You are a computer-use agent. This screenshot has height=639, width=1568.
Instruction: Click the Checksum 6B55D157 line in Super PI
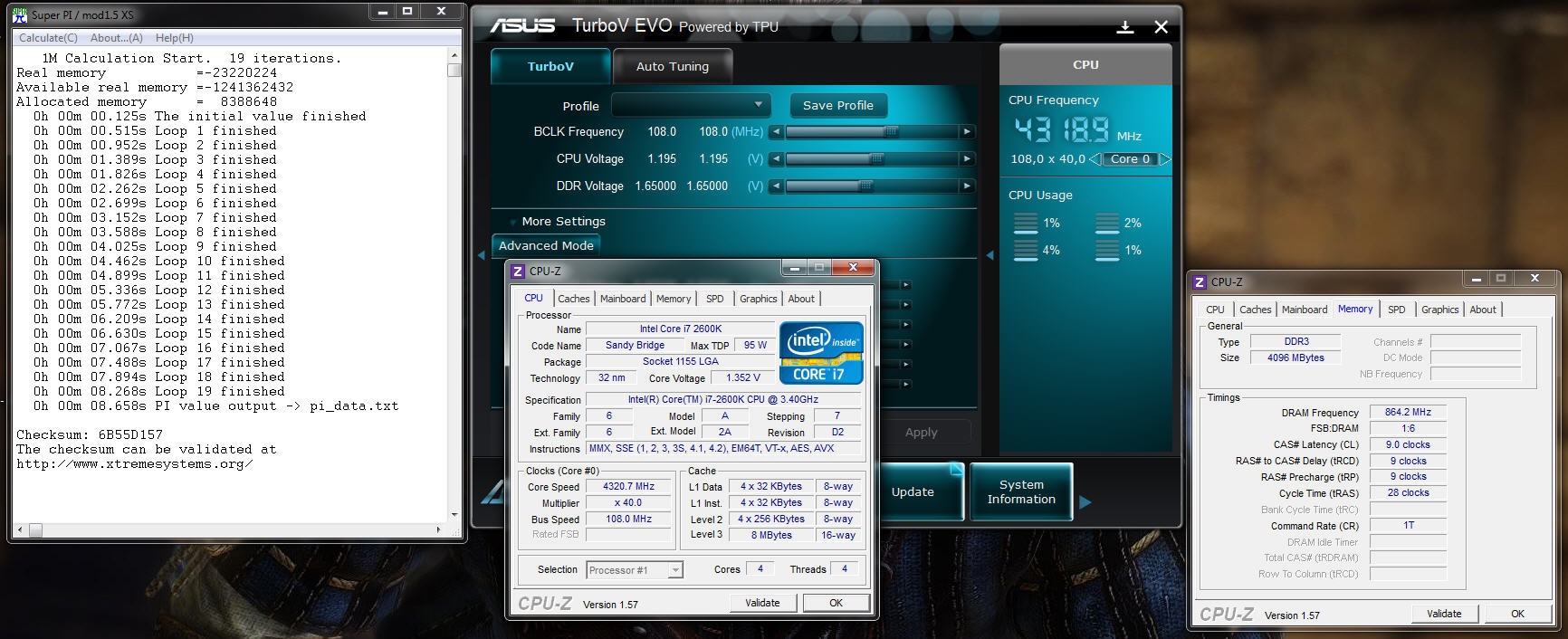point(90,434)
